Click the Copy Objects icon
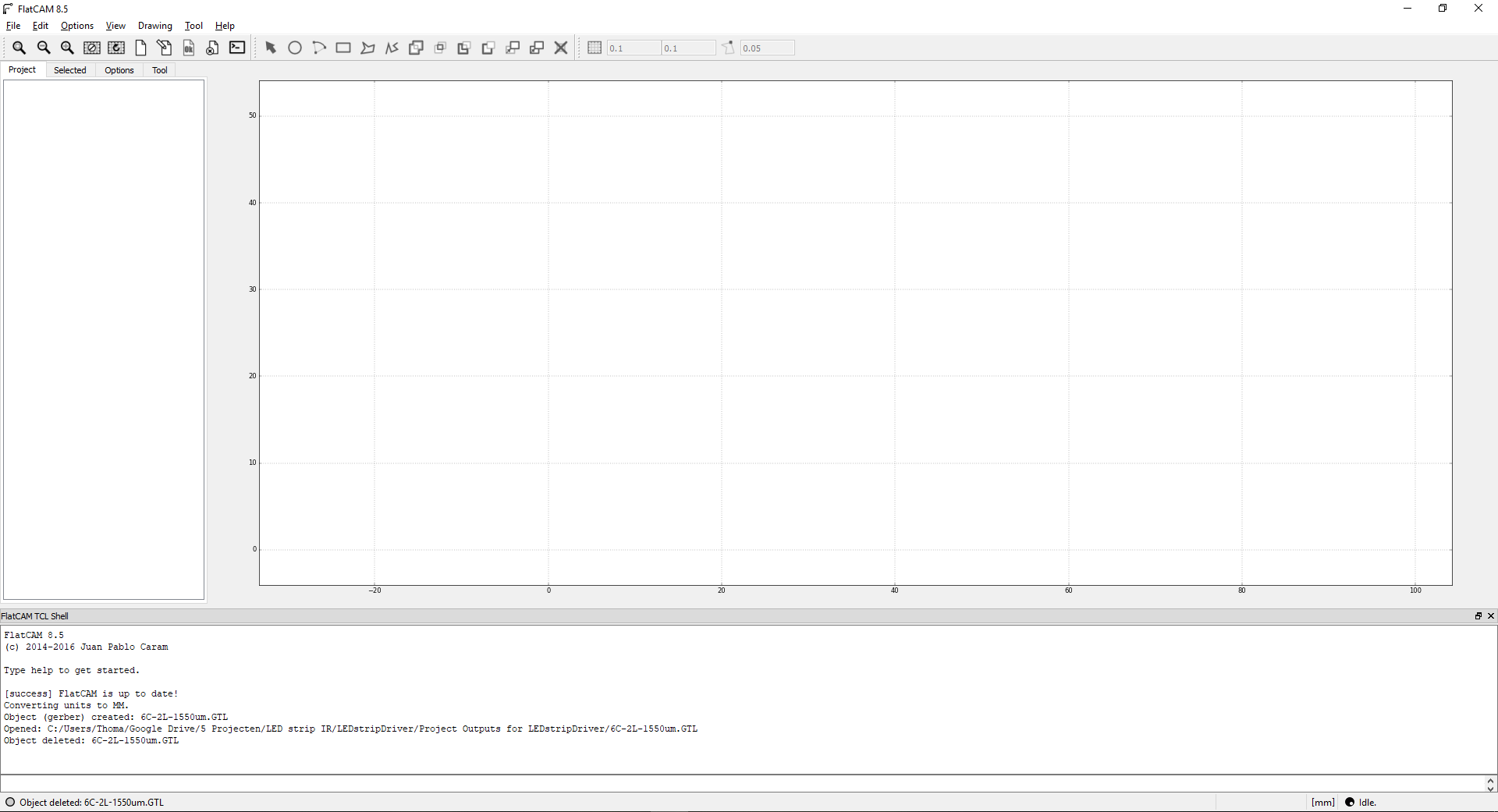The image size is (1498, 812). pyautogui.click(x=537, y=48)
